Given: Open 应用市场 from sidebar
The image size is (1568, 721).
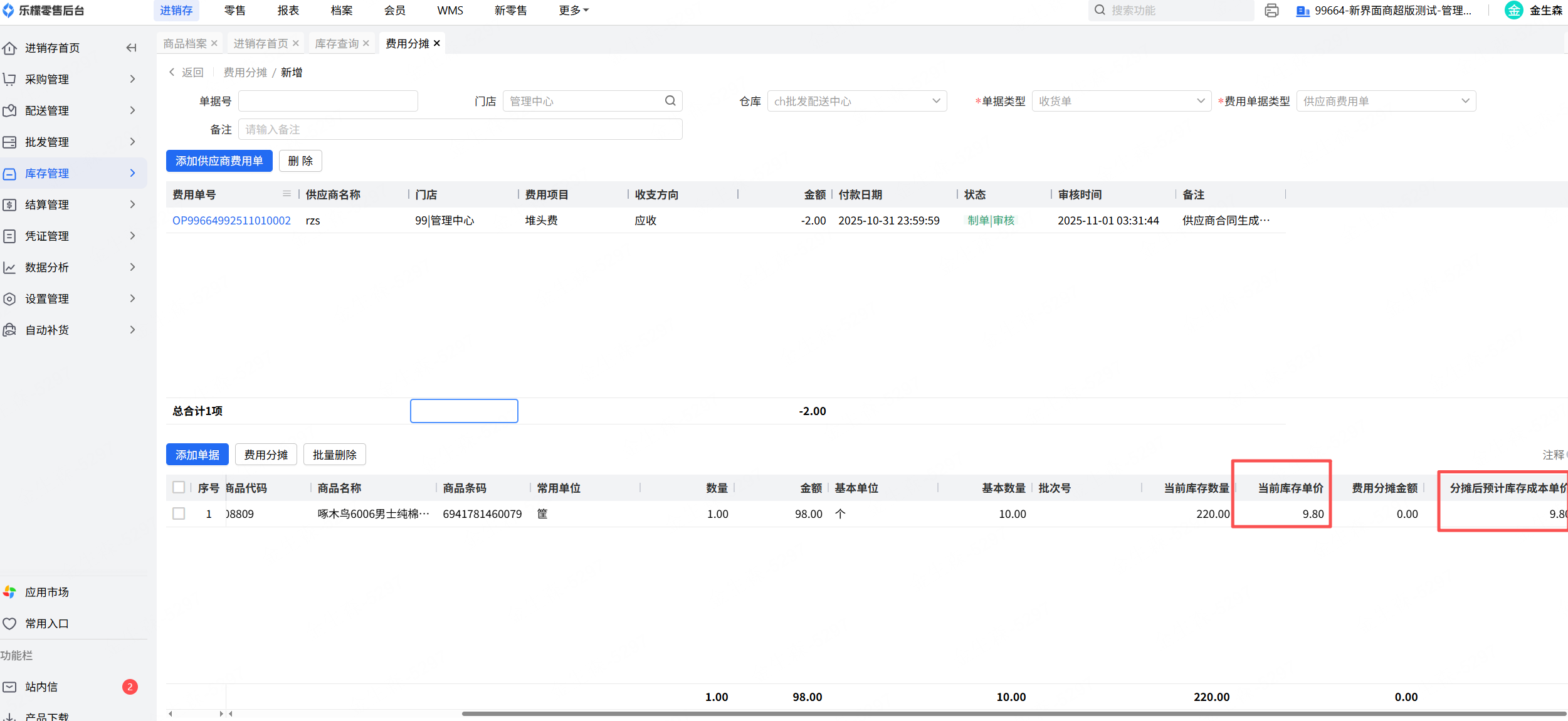Looking at the screenshot, I should coord(47,592).
